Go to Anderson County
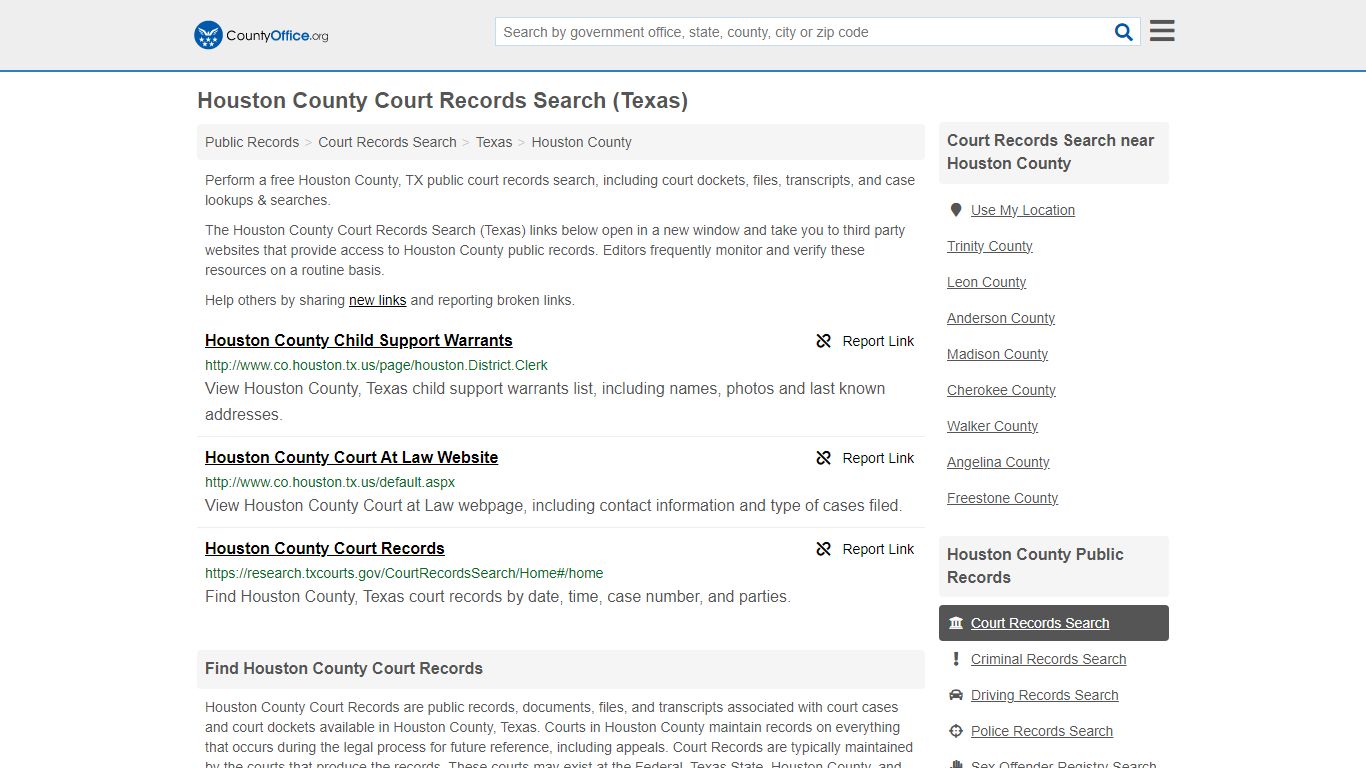Screen dimensions: 1366x768 [x=1001, y=318]
